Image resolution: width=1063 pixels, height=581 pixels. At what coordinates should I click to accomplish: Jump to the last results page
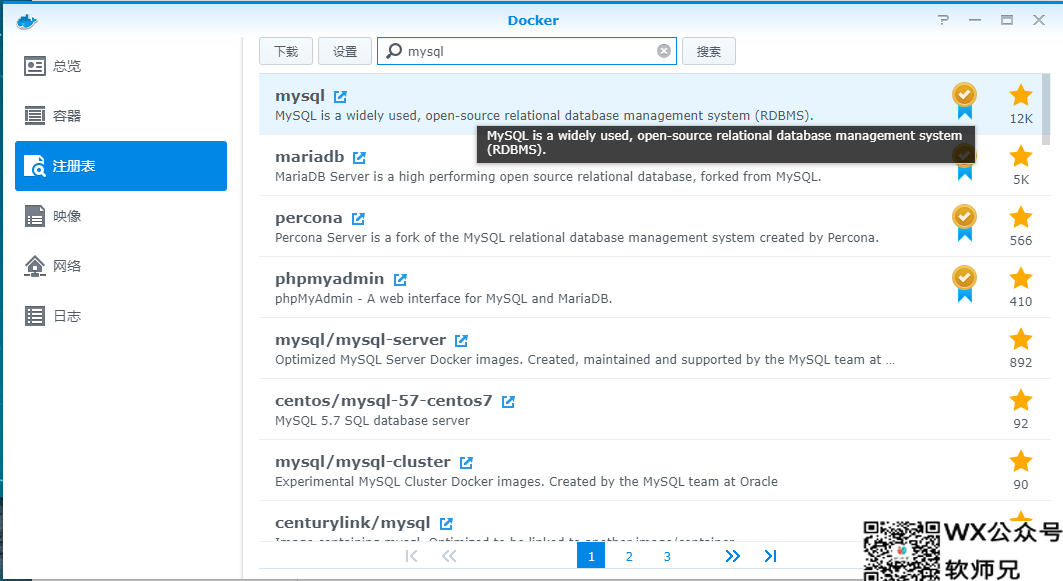(770, 556)
